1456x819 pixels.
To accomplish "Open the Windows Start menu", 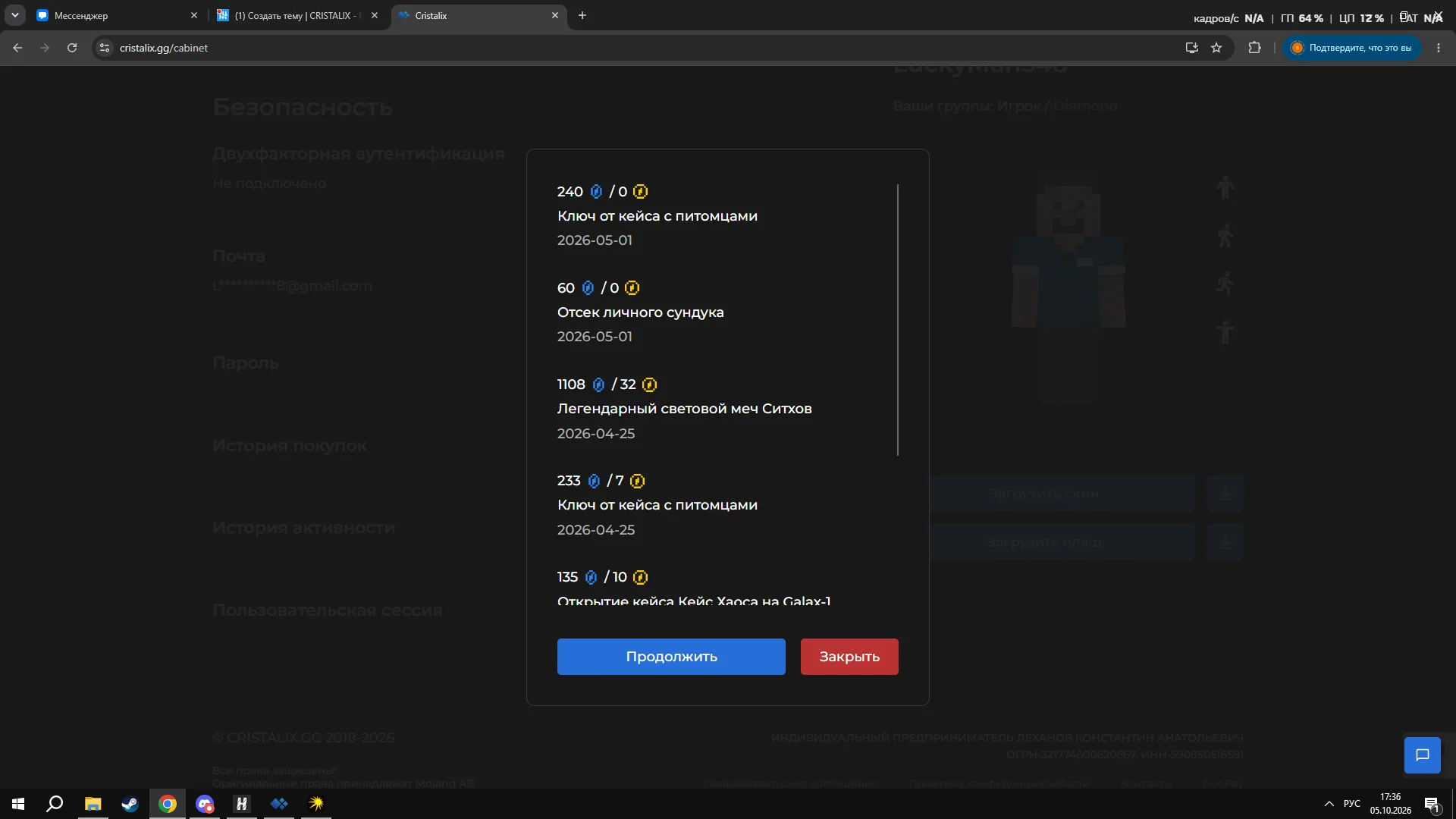I will (18, 804).
